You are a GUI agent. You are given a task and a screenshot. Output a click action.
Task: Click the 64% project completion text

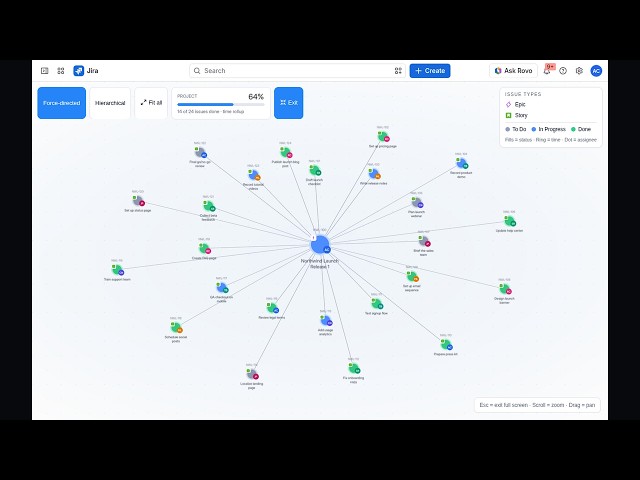256,97
